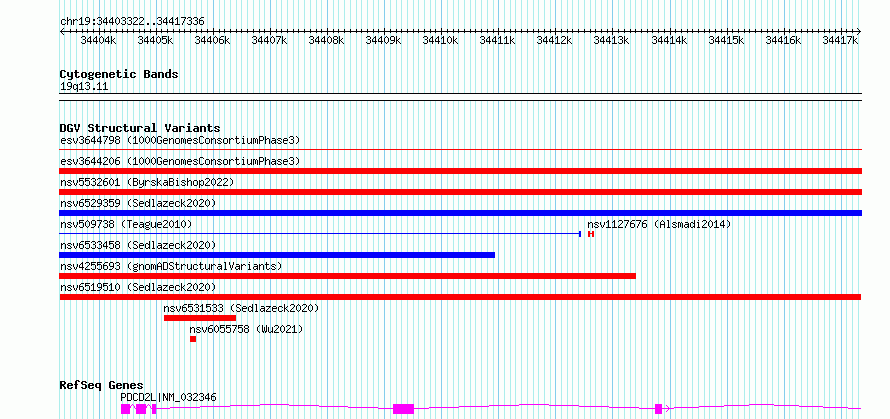Click the 34413k ruler tick label

tap(611, 40)
